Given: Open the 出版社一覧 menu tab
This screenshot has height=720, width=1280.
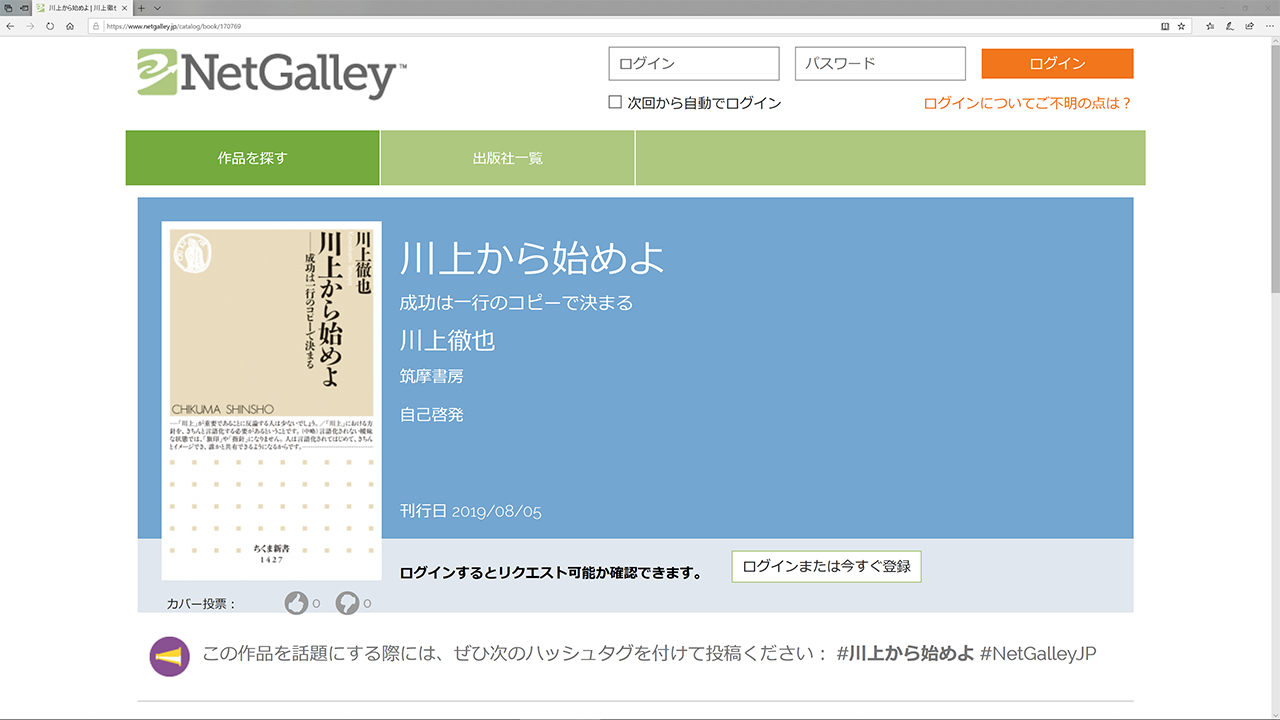Looking at the screenshot, I should click(508, 158).
